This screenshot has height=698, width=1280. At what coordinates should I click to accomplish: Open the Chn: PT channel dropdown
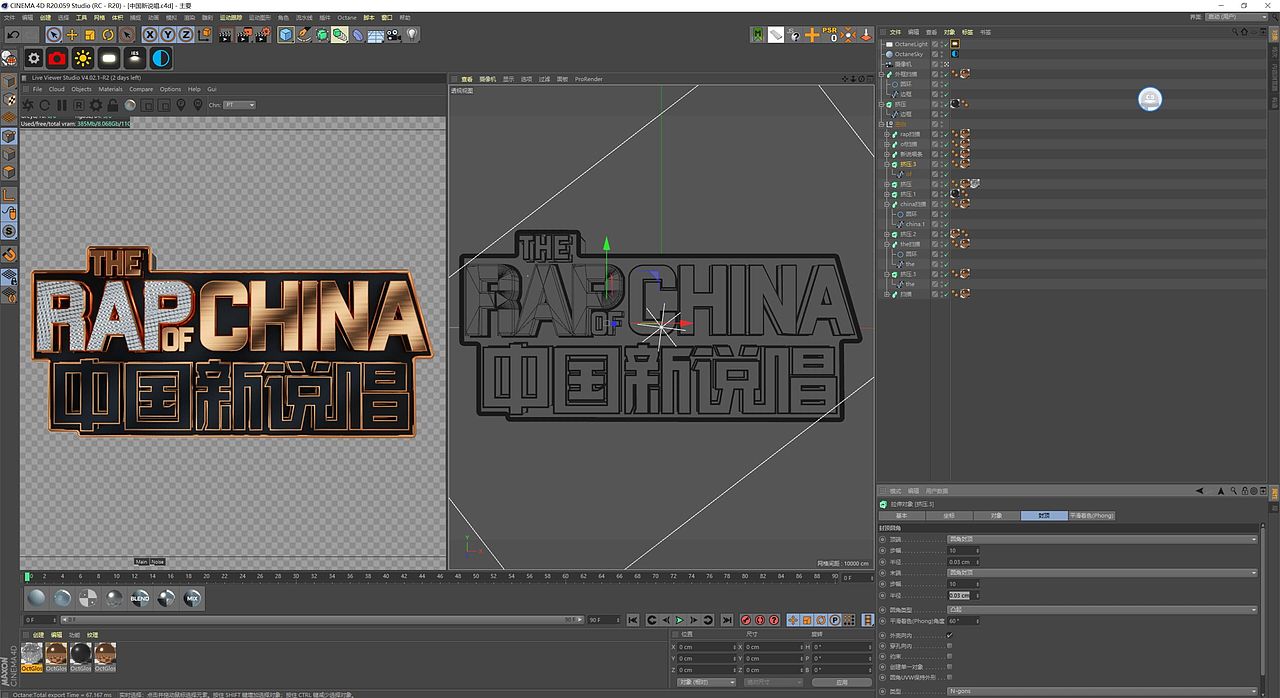pos(239,104)
